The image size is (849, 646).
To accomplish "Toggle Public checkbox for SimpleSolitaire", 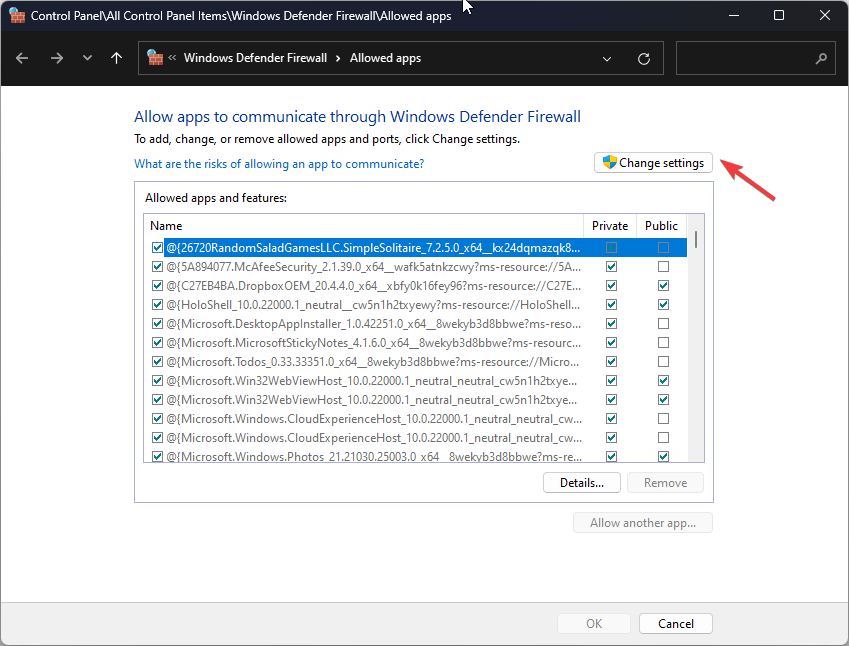I will 663,247.
